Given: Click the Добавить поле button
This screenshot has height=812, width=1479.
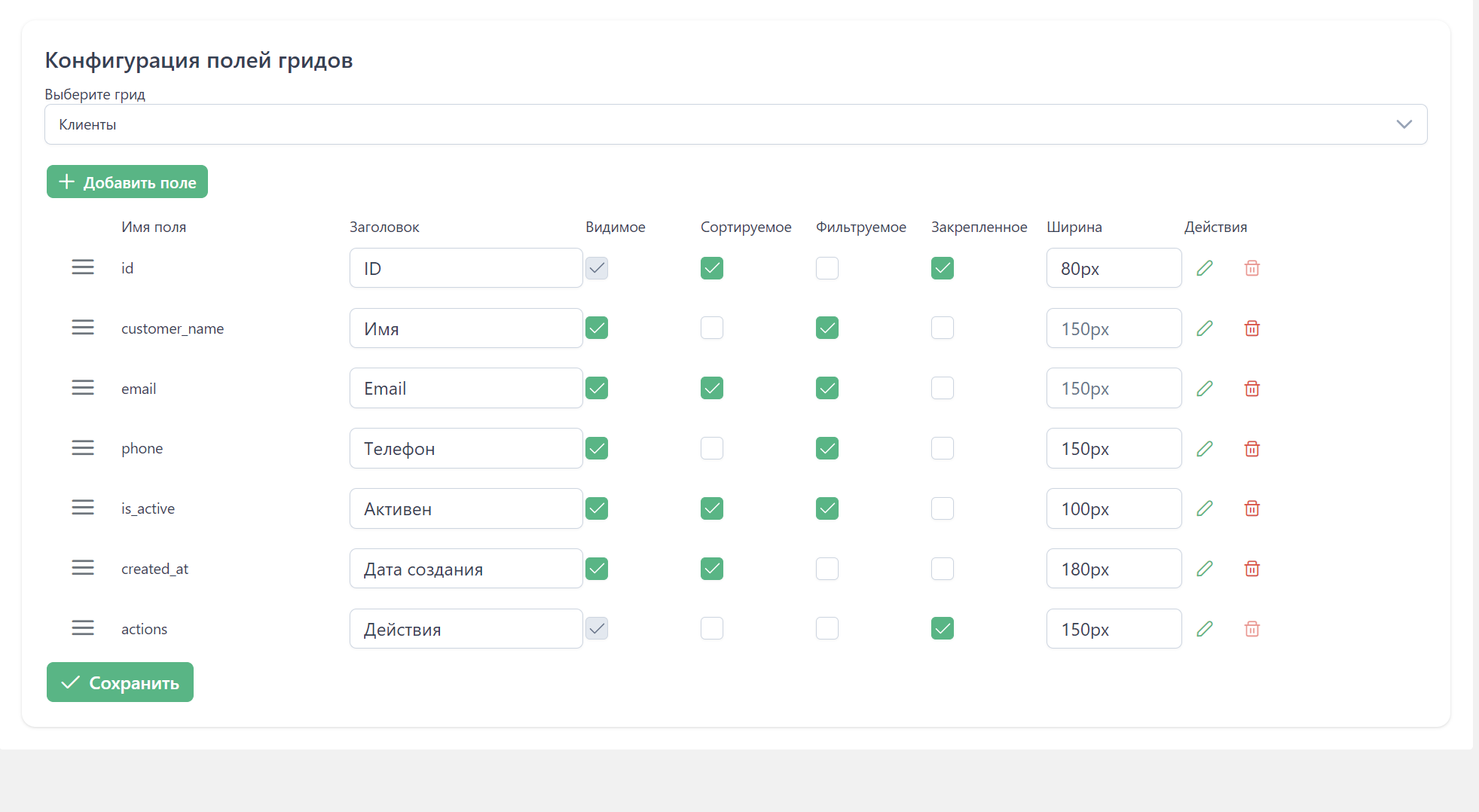Looking at the screenshot, I should point(127,182).
